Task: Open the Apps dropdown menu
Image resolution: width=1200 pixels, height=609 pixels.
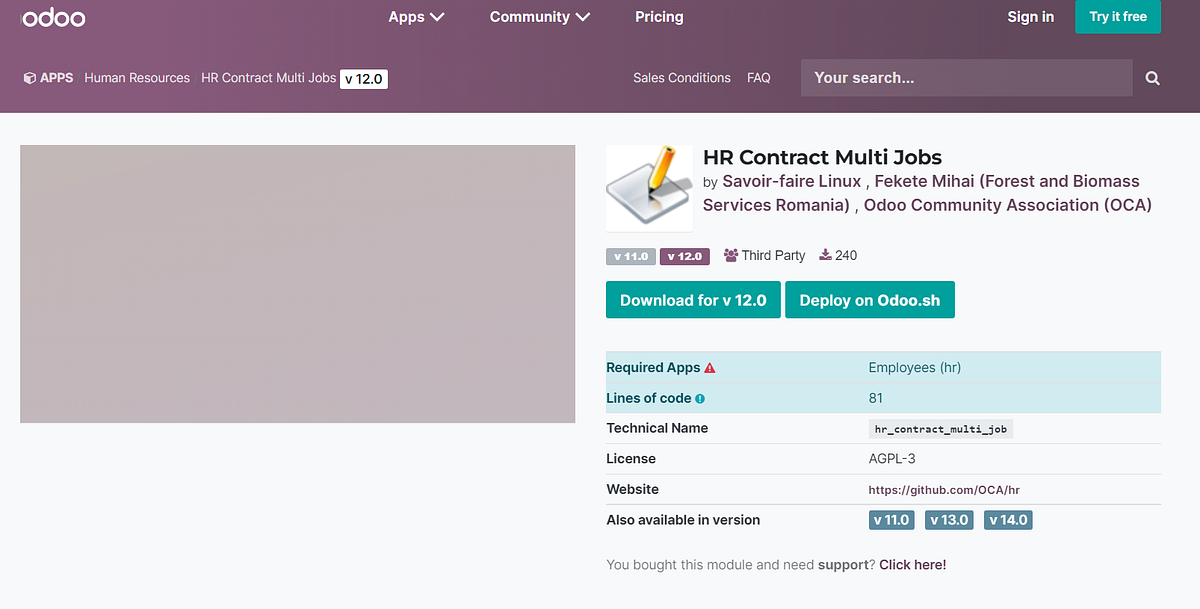Action: [x=416, y=16]
